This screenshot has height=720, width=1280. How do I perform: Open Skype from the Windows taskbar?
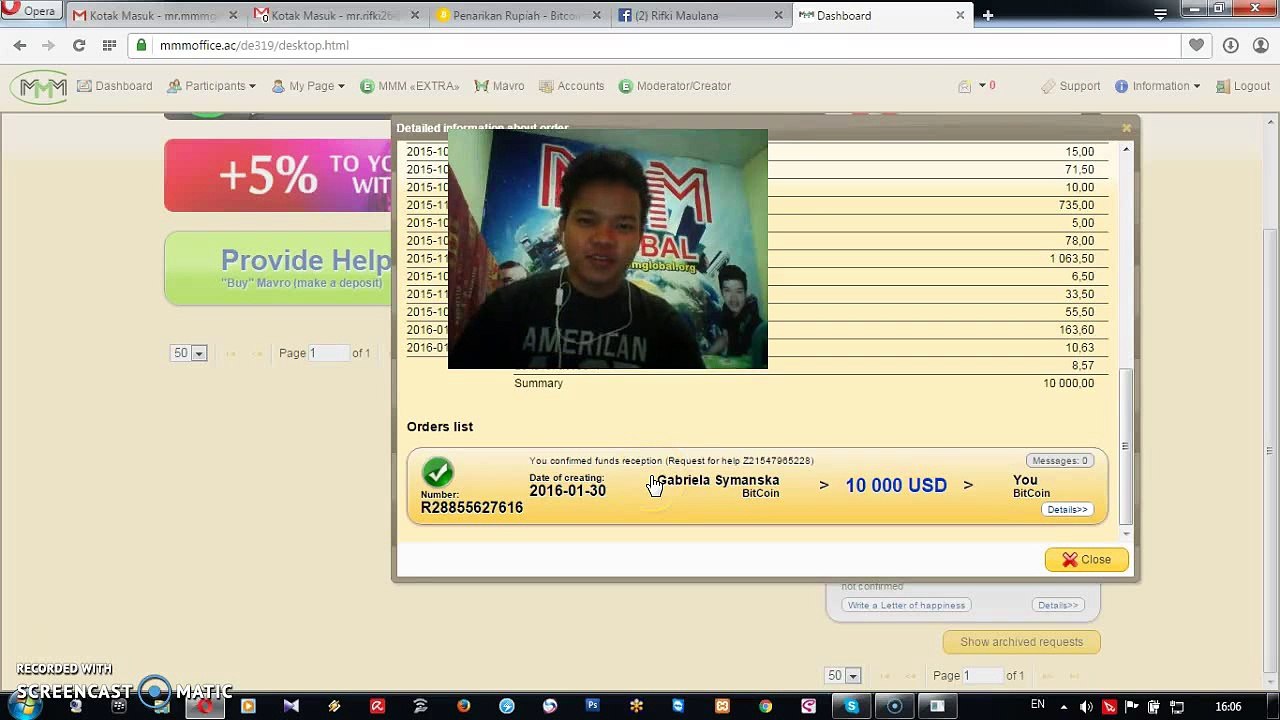[x=851, y=706]
